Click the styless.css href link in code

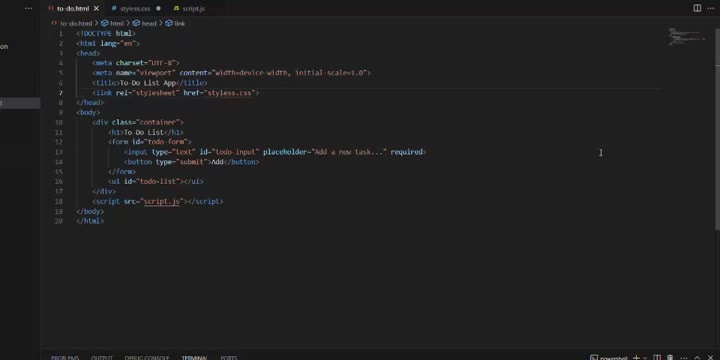(230, 93)
